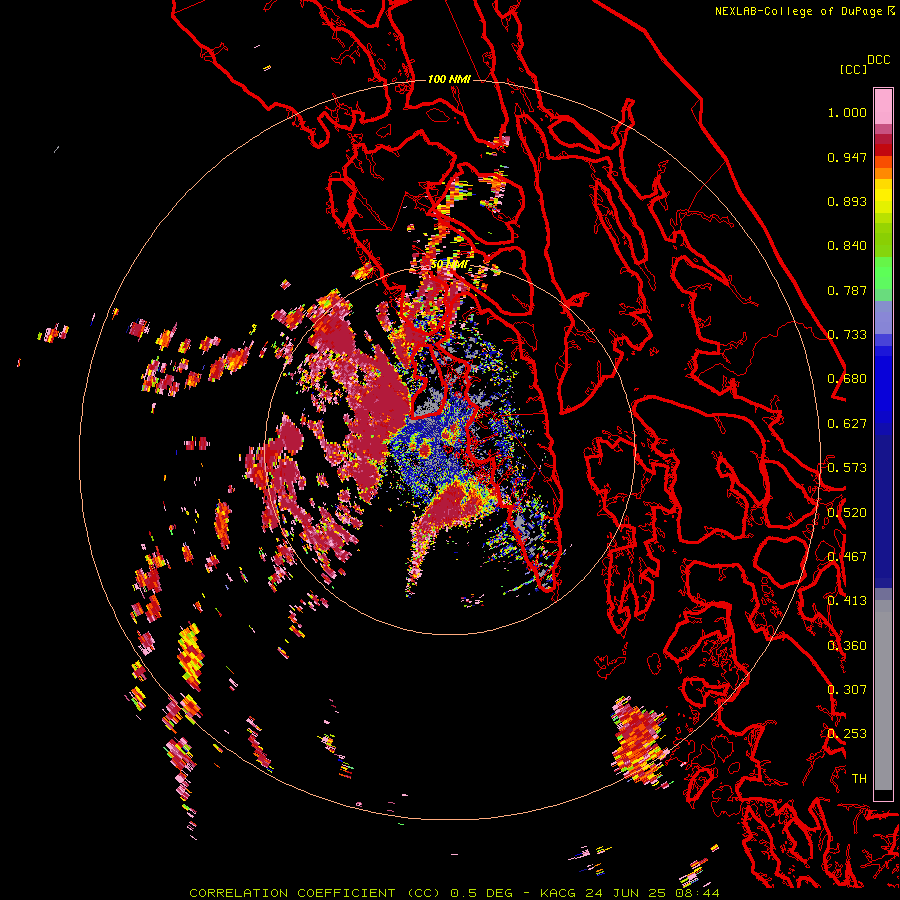Click the 0.573 value on the color scale

coord(847,468)
